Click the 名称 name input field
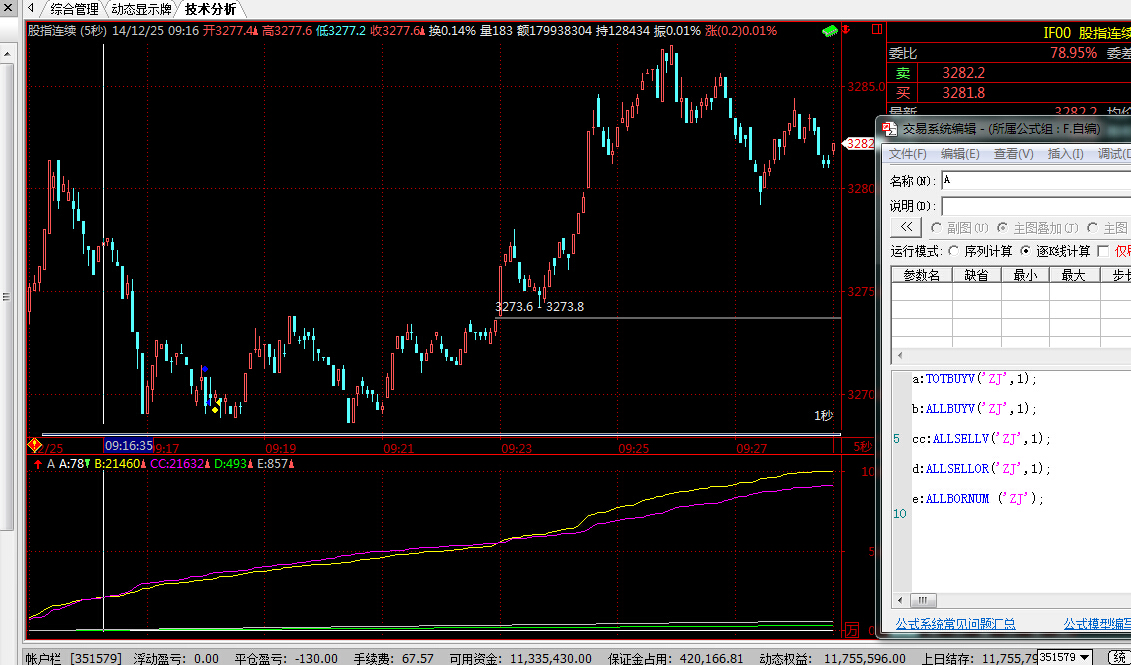Image resolution: width=1131 pixels, height=665 pixels. click(1036, 180)
